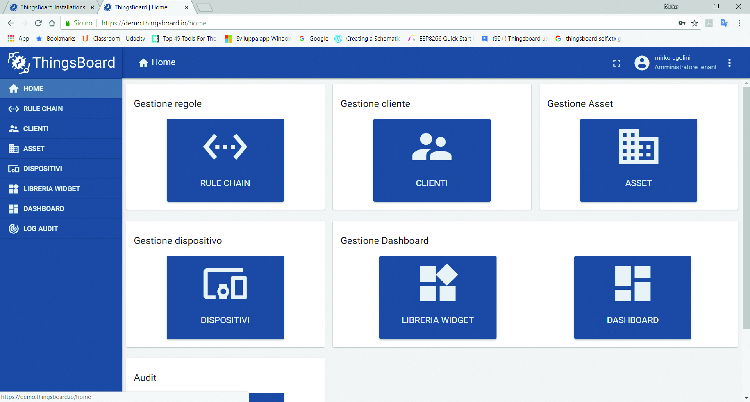The image size is (750, 402).
Task: Click the Log Audit sidebar icon
Action: 13,228
